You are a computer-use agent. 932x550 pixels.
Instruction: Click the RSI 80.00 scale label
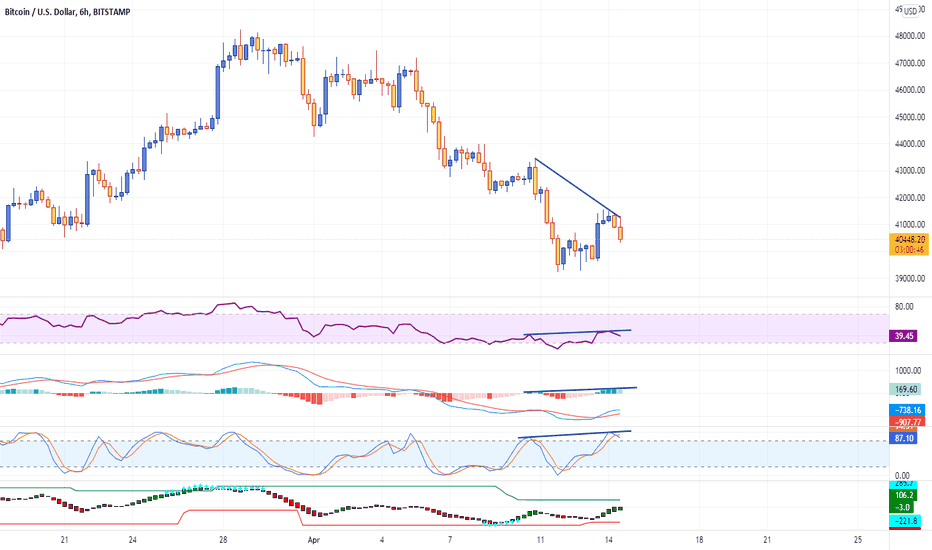coord(904,307)
